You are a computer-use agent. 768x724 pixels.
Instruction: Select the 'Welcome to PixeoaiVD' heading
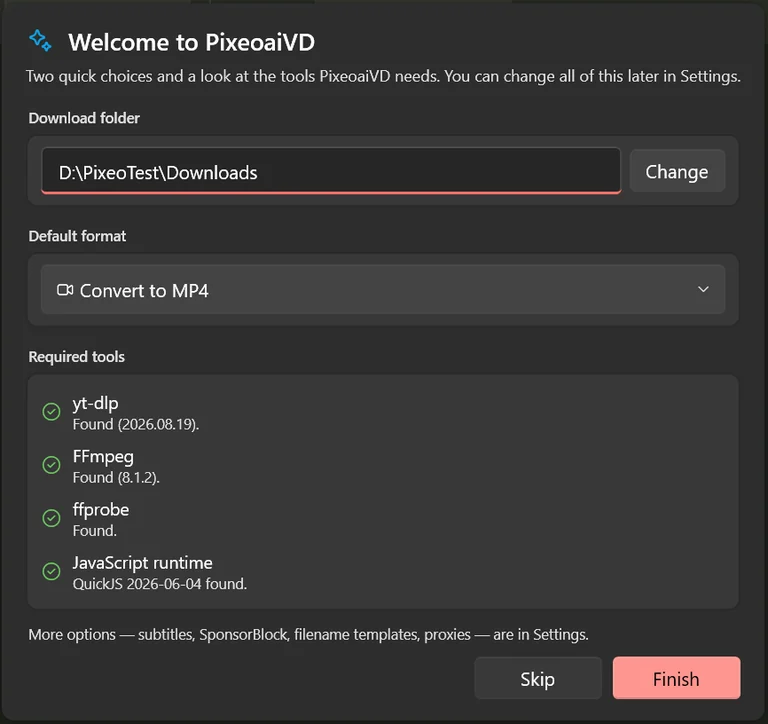click(x=192, y=42)
